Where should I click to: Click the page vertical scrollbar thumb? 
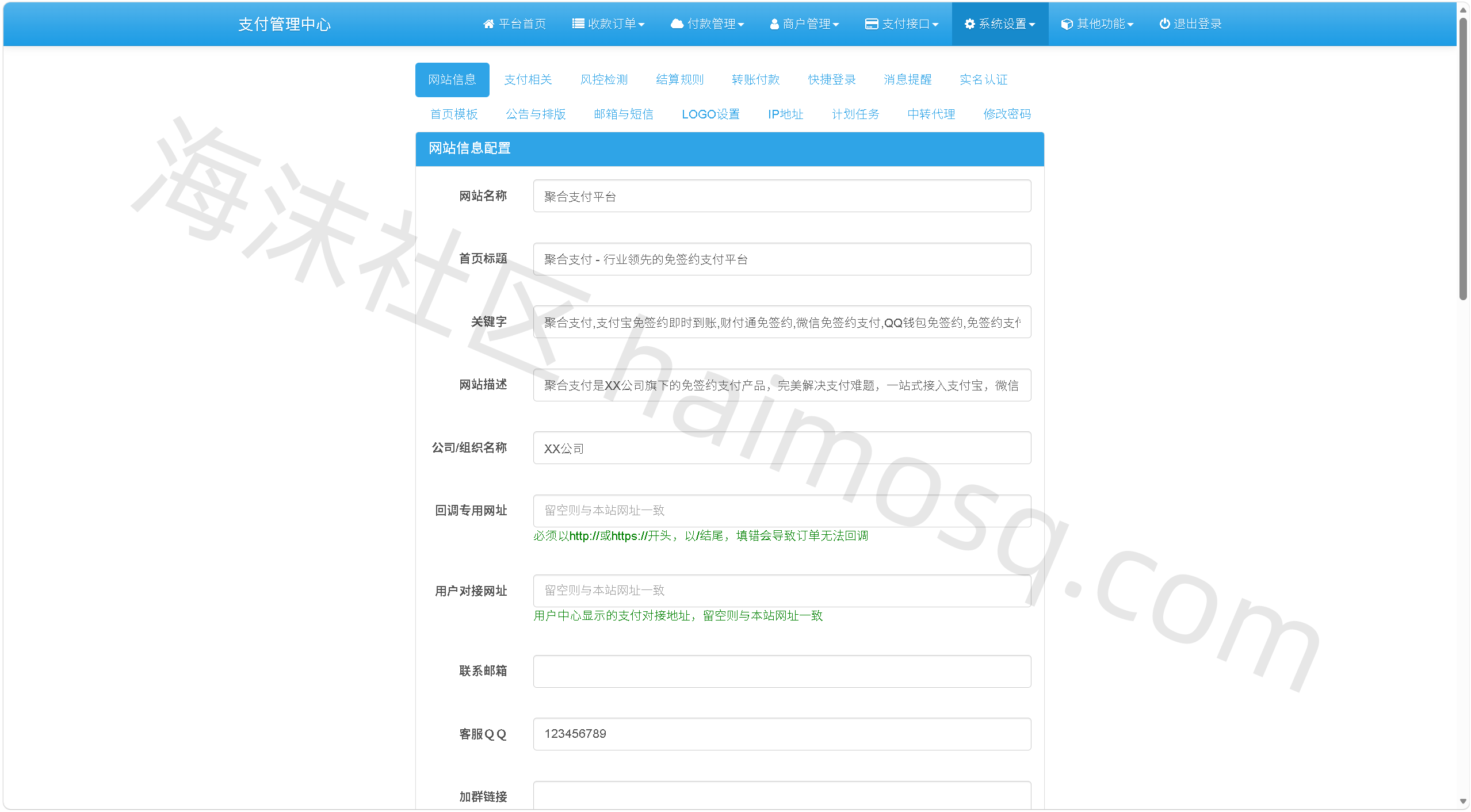click(1464, 158)
